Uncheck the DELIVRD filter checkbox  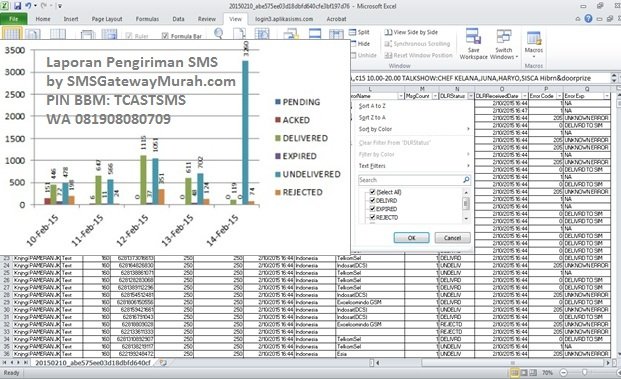pyautogui.click(x=372, y=200)
